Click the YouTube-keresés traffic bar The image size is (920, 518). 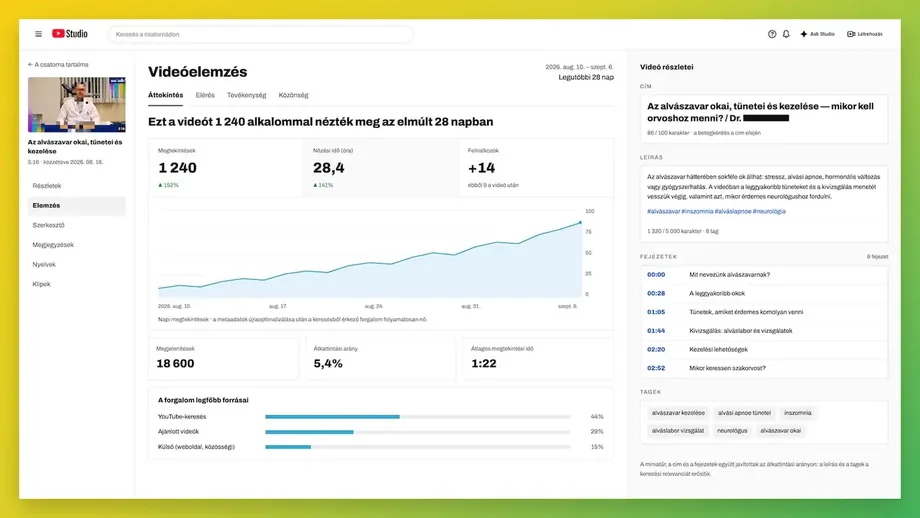417,417
